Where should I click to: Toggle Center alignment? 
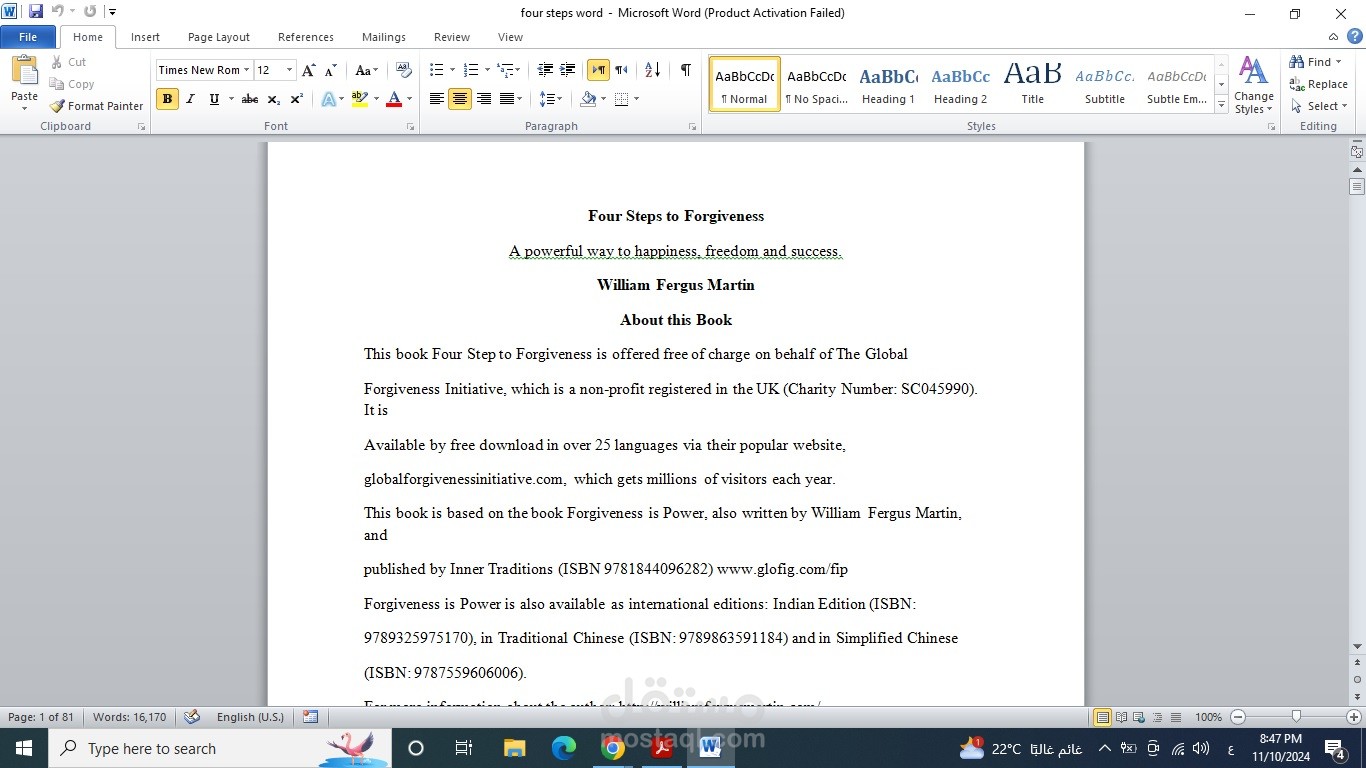[x=460, y=99]
